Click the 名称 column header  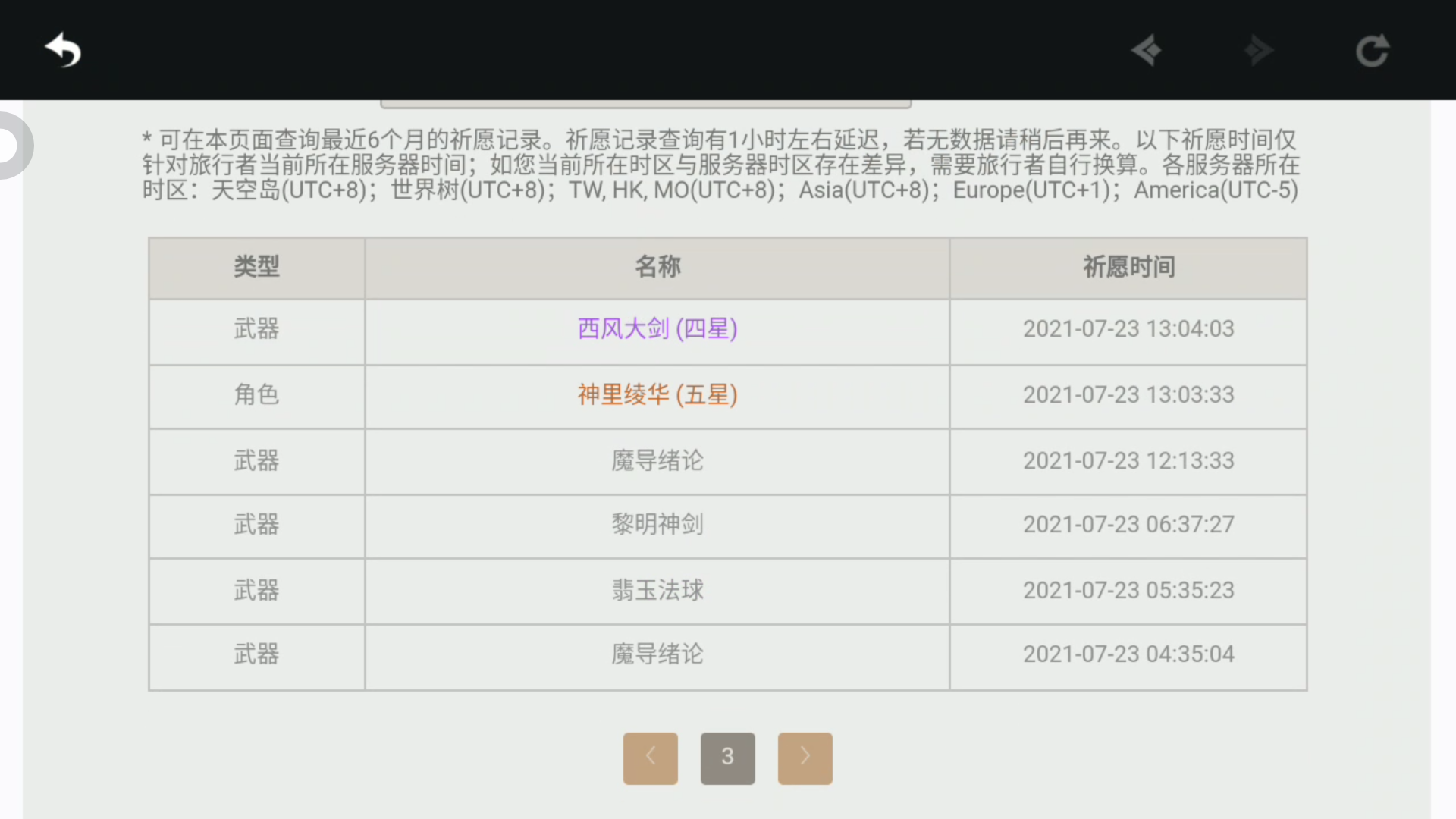(657, 267)
